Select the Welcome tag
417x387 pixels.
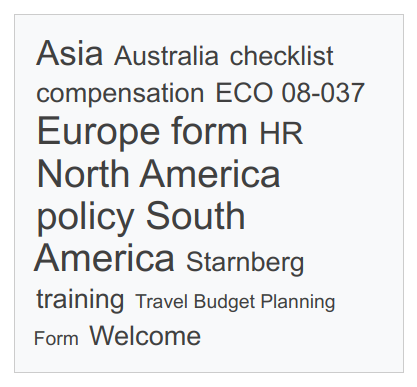pyautogui.click(x=145, y=336)
